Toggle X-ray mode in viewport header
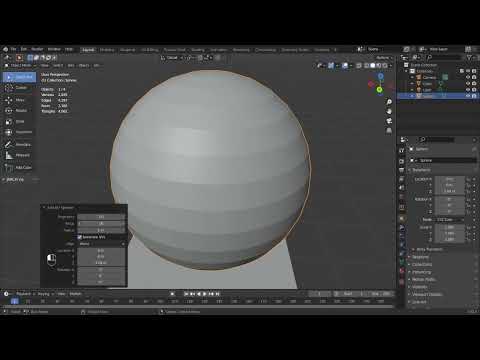This screenshot has width=480, height=360. [x=359, y=66]
